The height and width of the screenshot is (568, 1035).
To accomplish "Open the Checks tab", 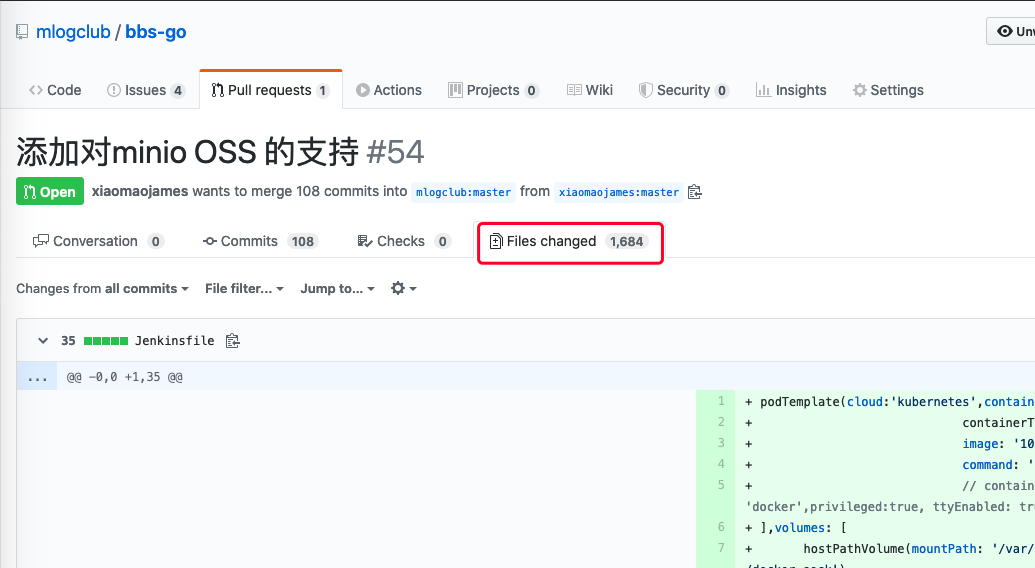I will [403, 241].
